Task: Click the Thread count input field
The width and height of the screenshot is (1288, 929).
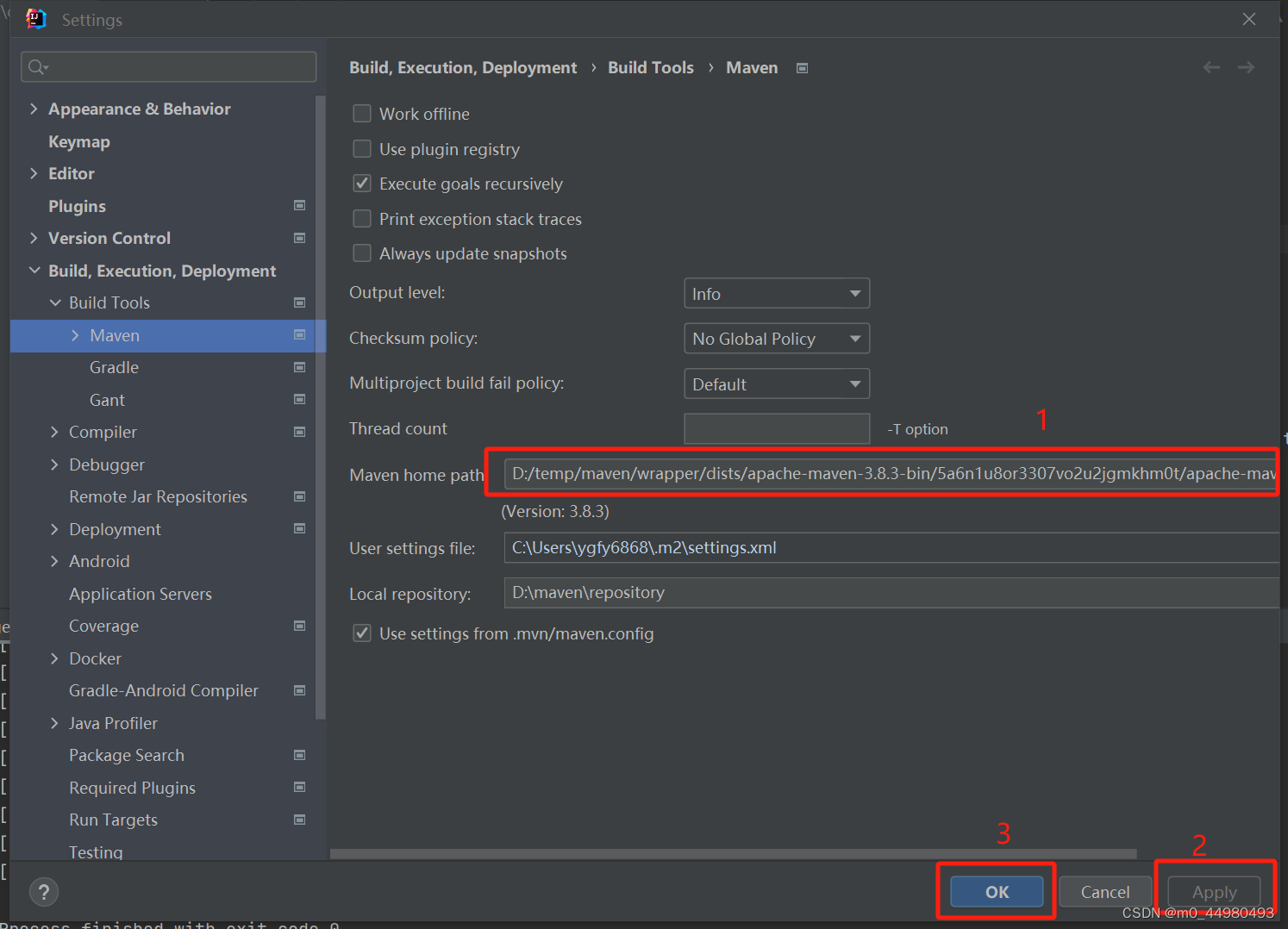Action: [x=777, y=429]
